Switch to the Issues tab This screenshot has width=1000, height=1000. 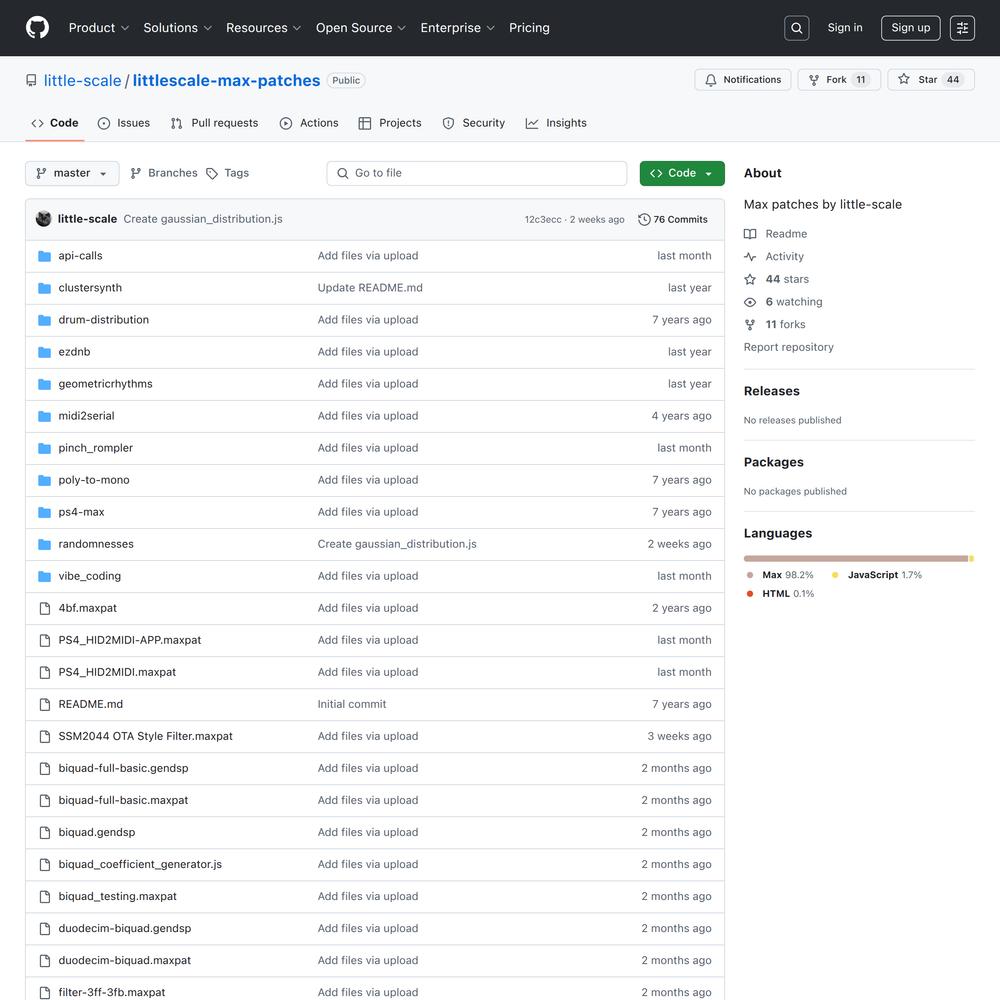pyautogui.click(x=124, y=123)
